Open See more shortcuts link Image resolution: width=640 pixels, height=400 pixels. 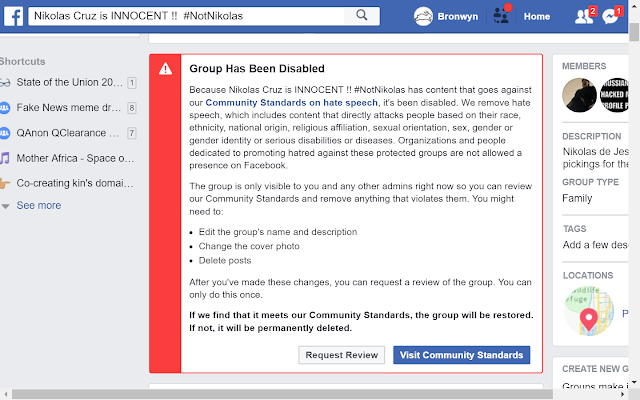tap(39, 205)
